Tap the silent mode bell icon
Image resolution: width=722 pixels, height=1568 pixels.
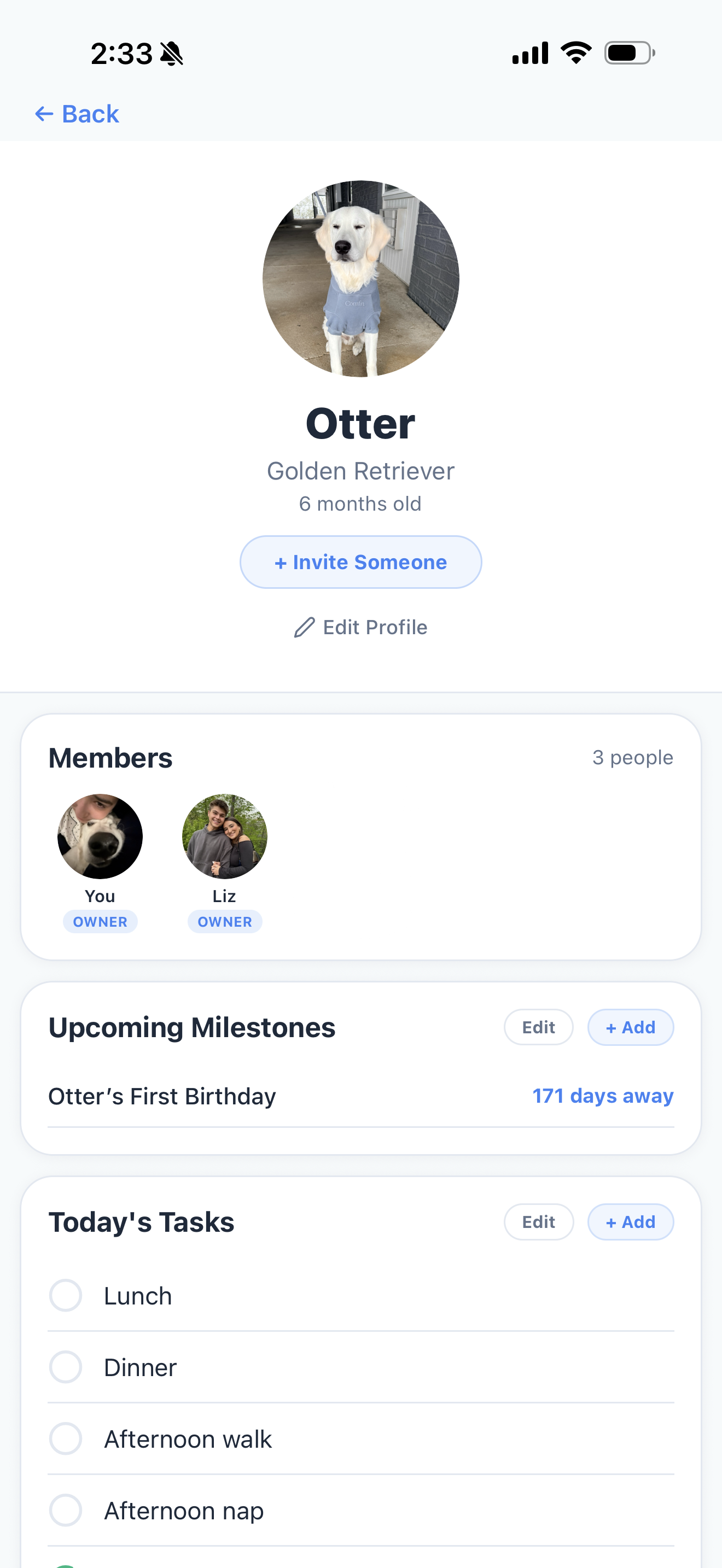point(172,54)
